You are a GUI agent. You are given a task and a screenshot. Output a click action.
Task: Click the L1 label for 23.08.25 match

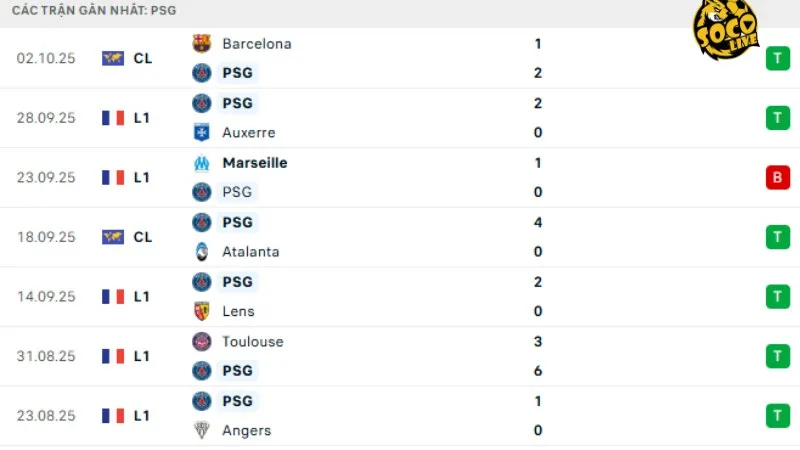pyautogui.click(x=142, y=416)
